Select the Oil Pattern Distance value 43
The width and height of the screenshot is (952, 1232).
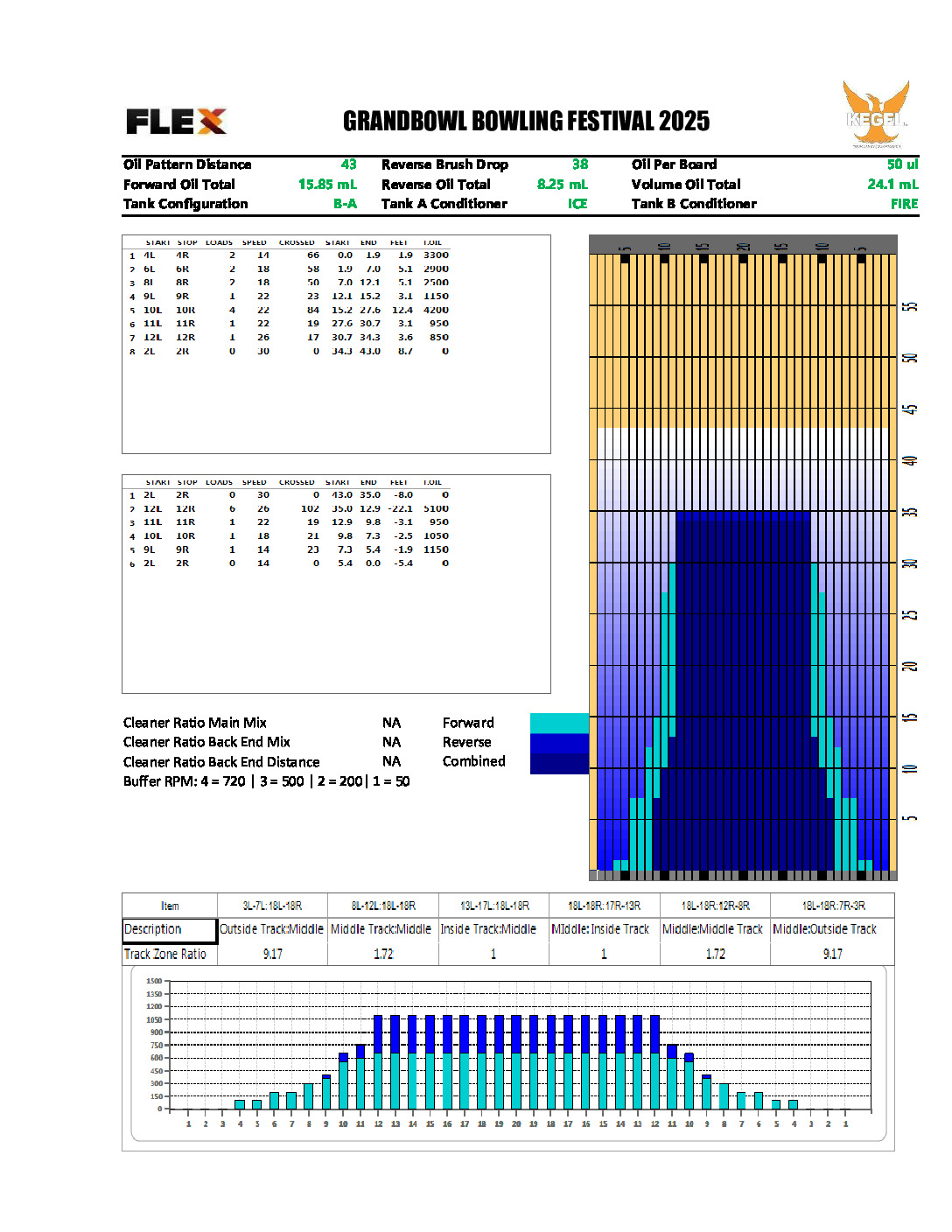pos(348,164)
